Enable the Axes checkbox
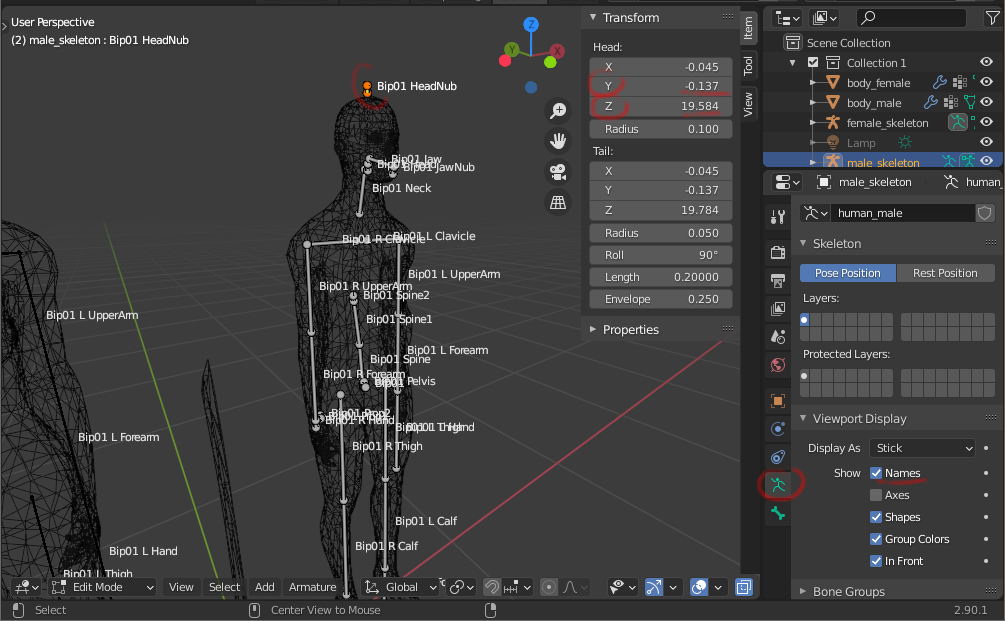This screenshot has height=621, width=1005. (876, 495)
